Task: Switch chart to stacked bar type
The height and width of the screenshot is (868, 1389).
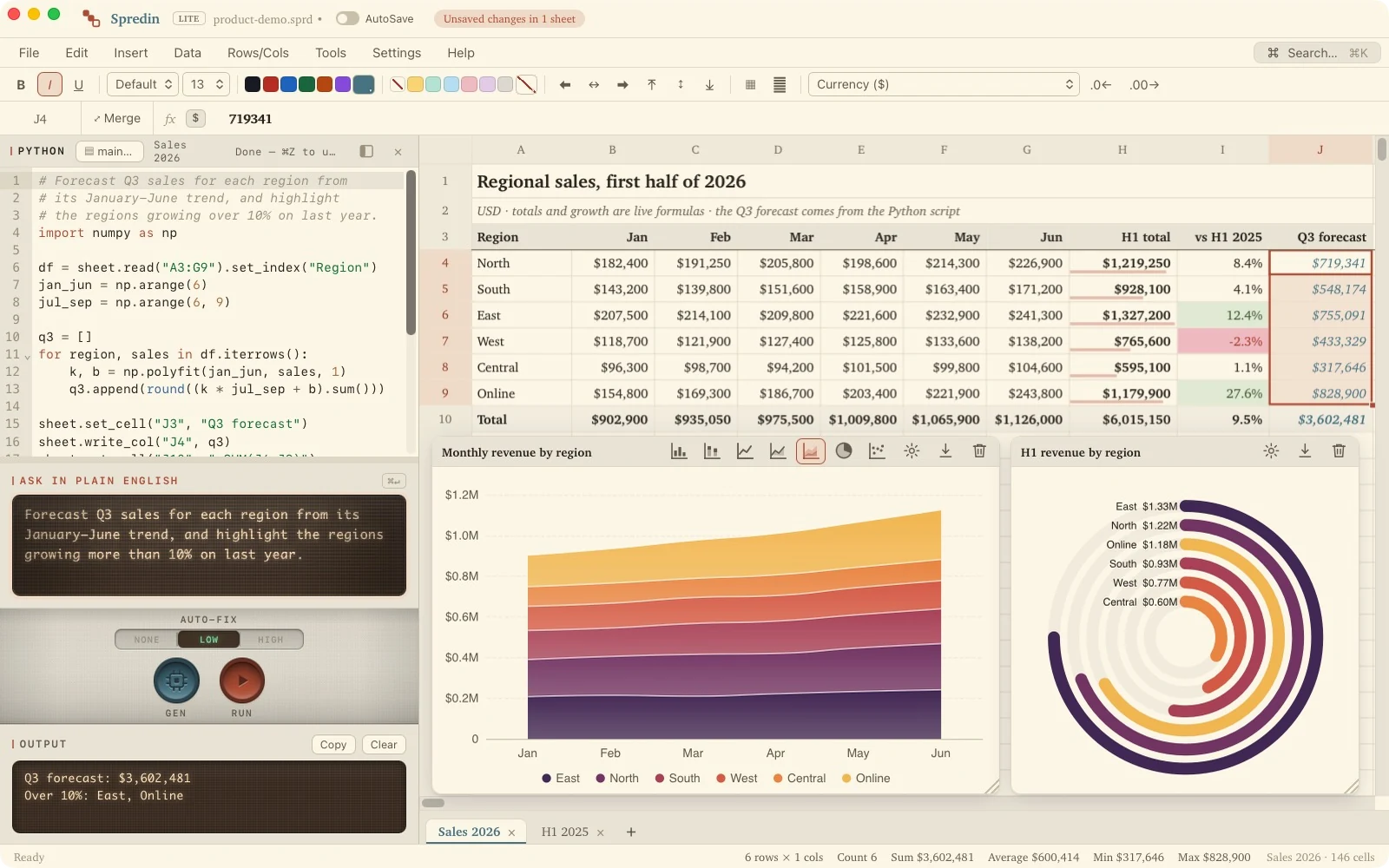Action: (712, 451)
